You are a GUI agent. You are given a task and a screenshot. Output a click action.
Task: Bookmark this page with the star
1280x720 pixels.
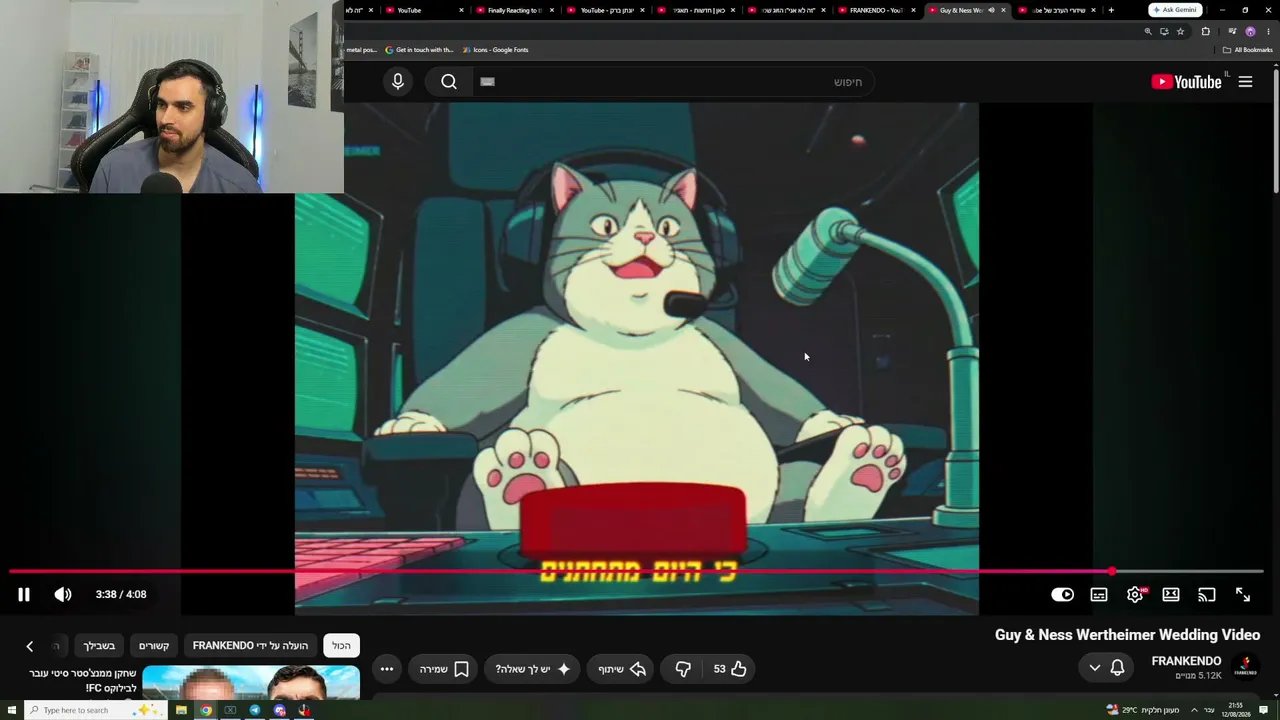pyautogui.click(x=1180, y=31)
